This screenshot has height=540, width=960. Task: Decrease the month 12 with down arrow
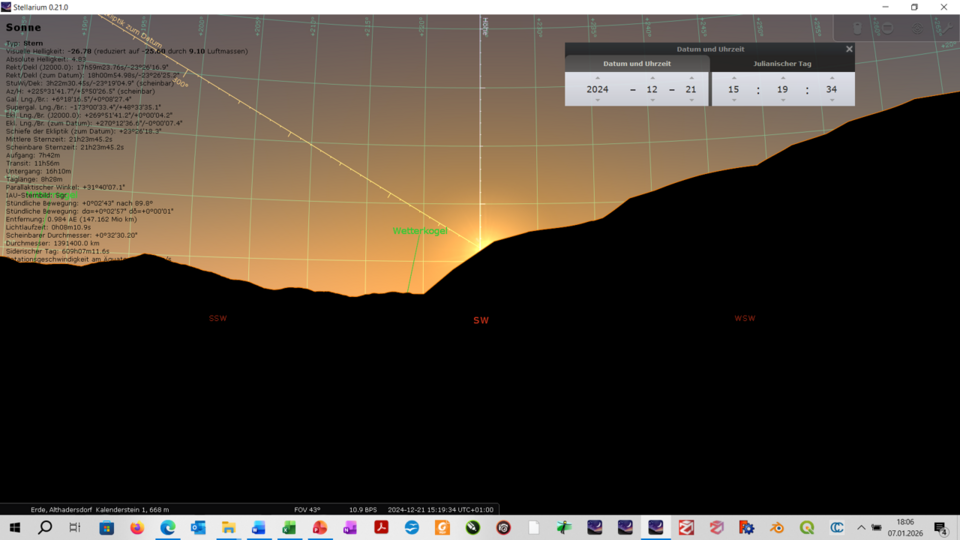[x=652, y=100]
